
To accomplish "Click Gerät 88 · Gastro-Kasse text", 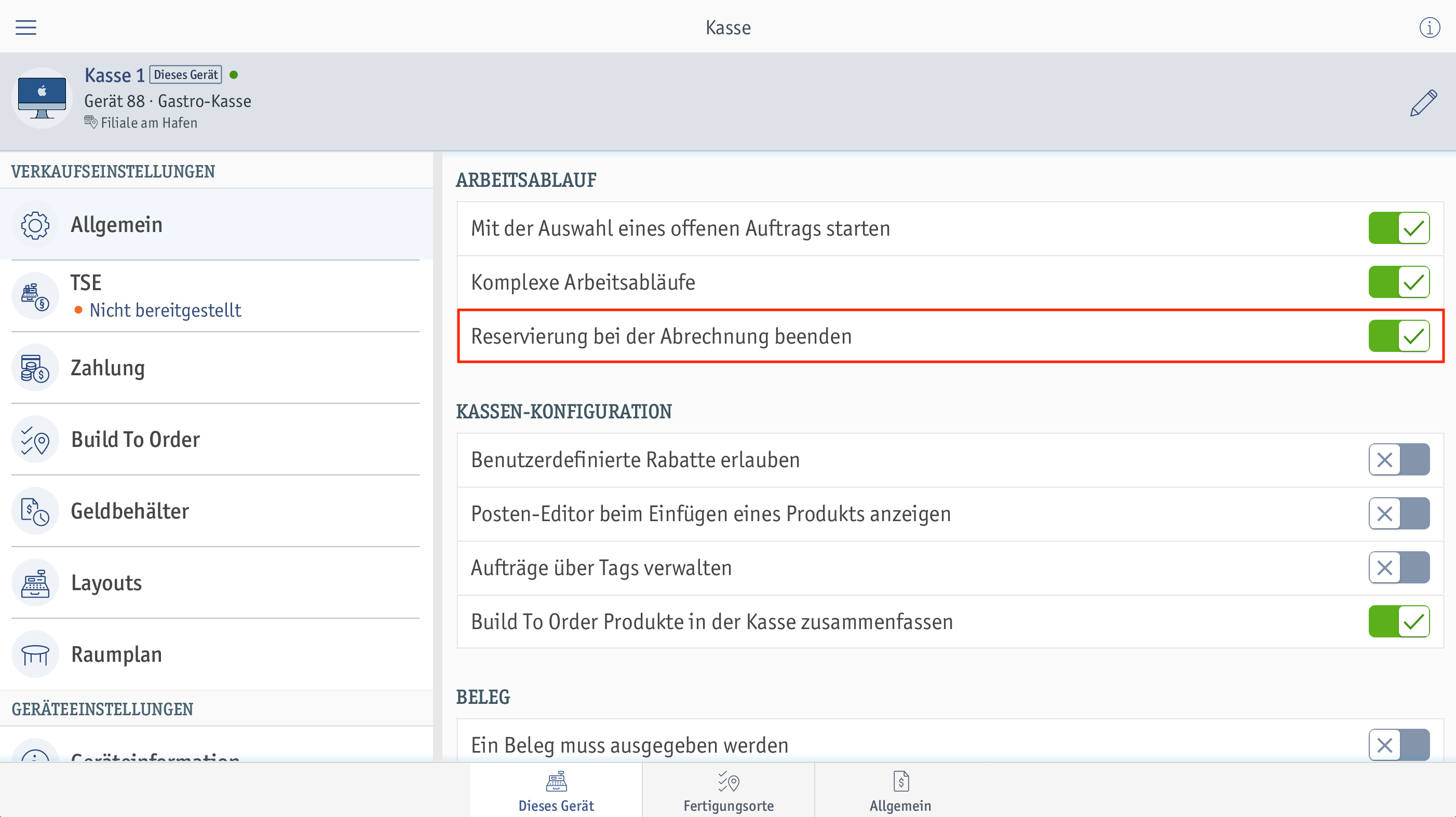I will click(x=168, y=101).
